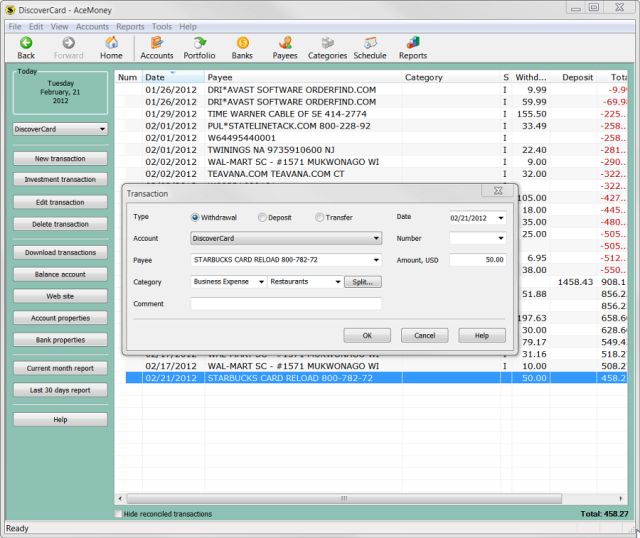The image size is (640, 538).
Task: Select the TIME WARNER CABLE transaction row
Action: [371, 114]
